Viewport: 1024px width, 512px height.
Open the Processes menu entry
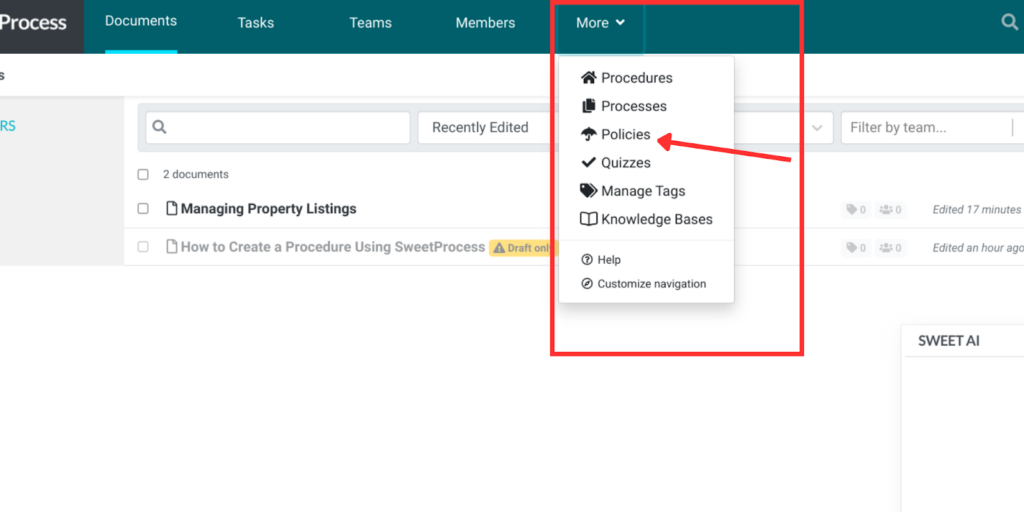coord(633,106)
